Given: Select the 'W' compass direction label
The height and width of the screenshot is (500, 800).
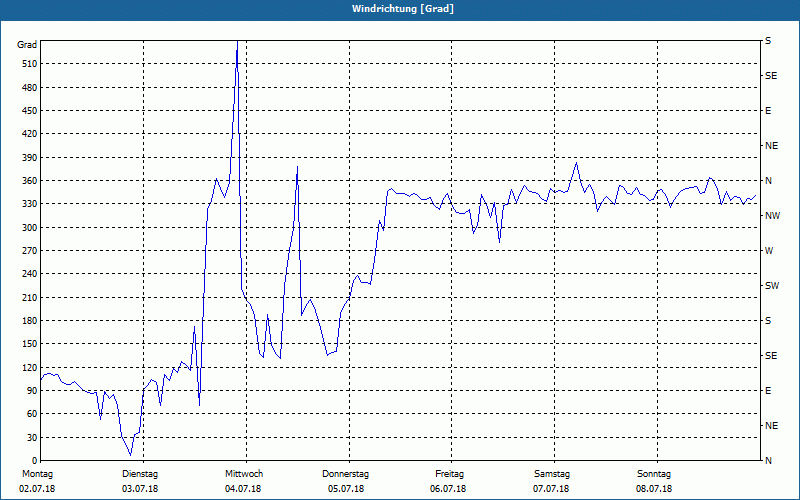Looking at the screenshot, I should pyautogui.click(x=769, y=251).
